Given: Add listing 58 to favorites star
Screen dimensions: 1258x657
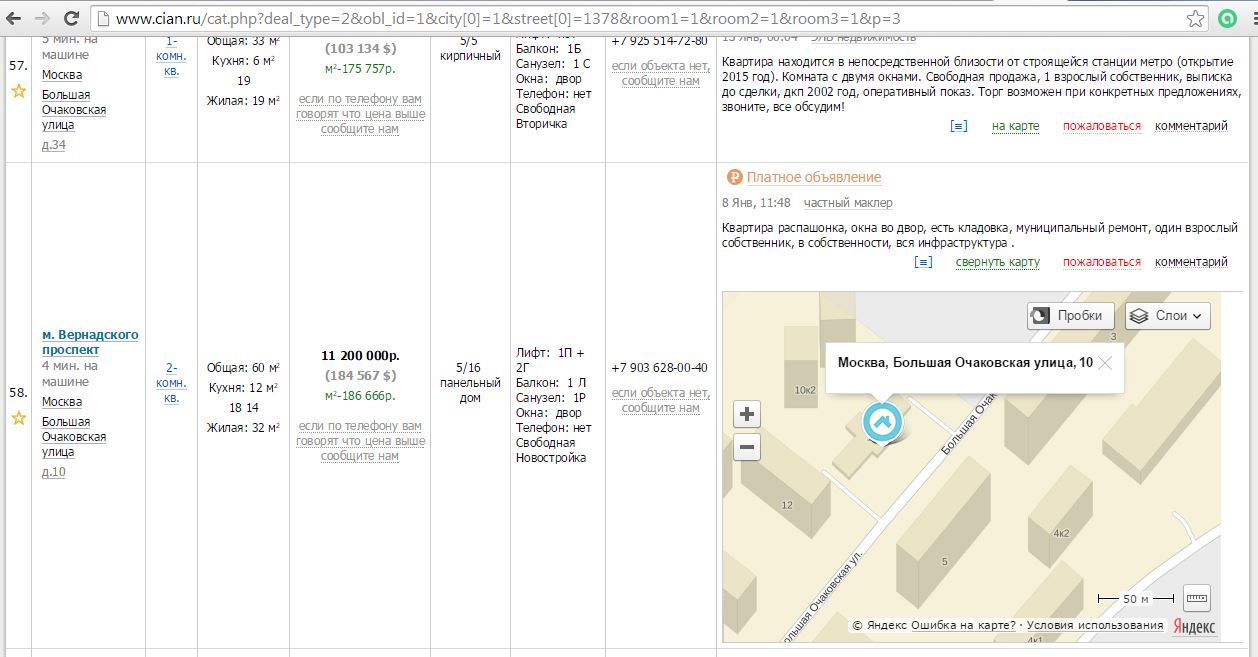Looking at the screenshot, I should [18, 417].
